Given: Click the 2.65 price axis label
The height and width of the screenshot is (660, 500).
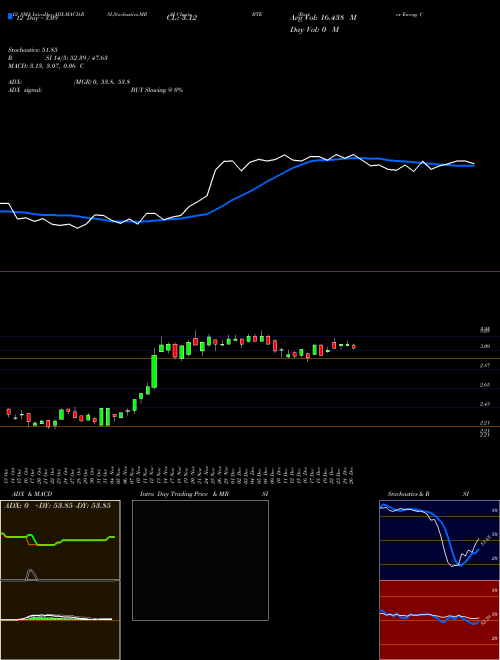Looking at the screenshot, I should (x=485, y=385).
